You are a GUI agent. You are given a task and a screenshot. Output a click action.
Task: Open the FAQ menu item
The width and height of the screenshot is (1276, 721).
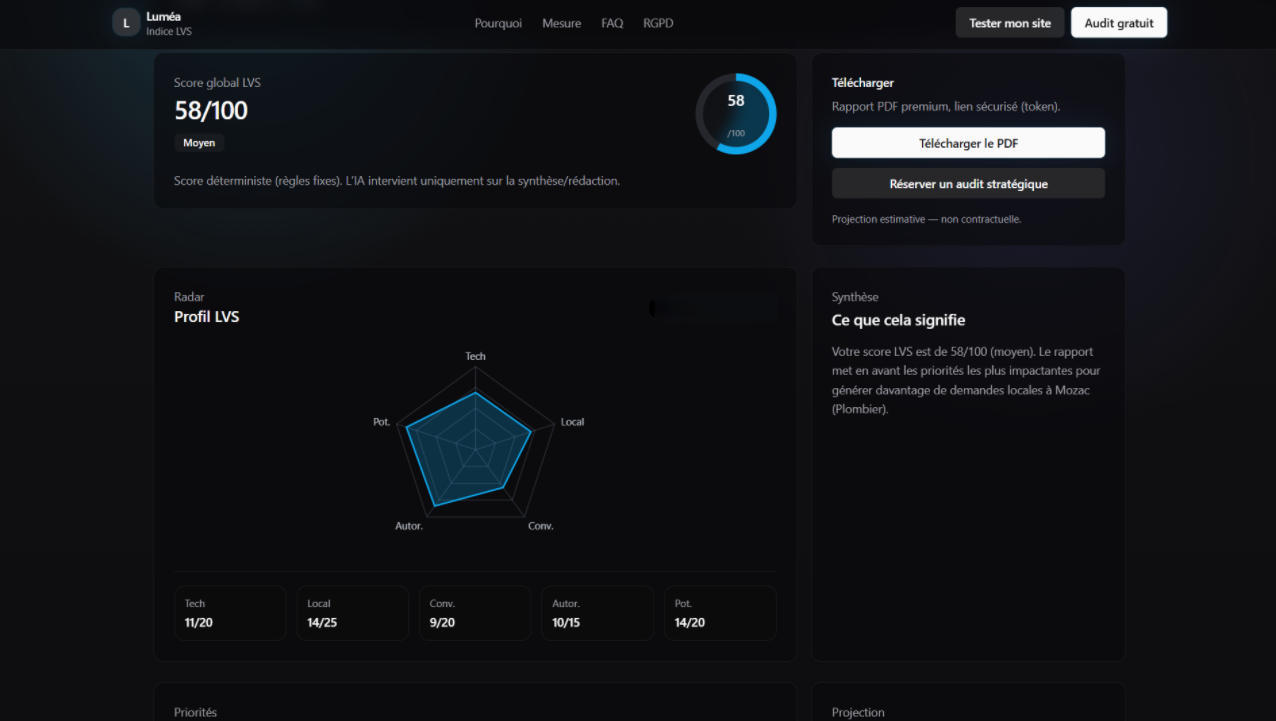612,23
